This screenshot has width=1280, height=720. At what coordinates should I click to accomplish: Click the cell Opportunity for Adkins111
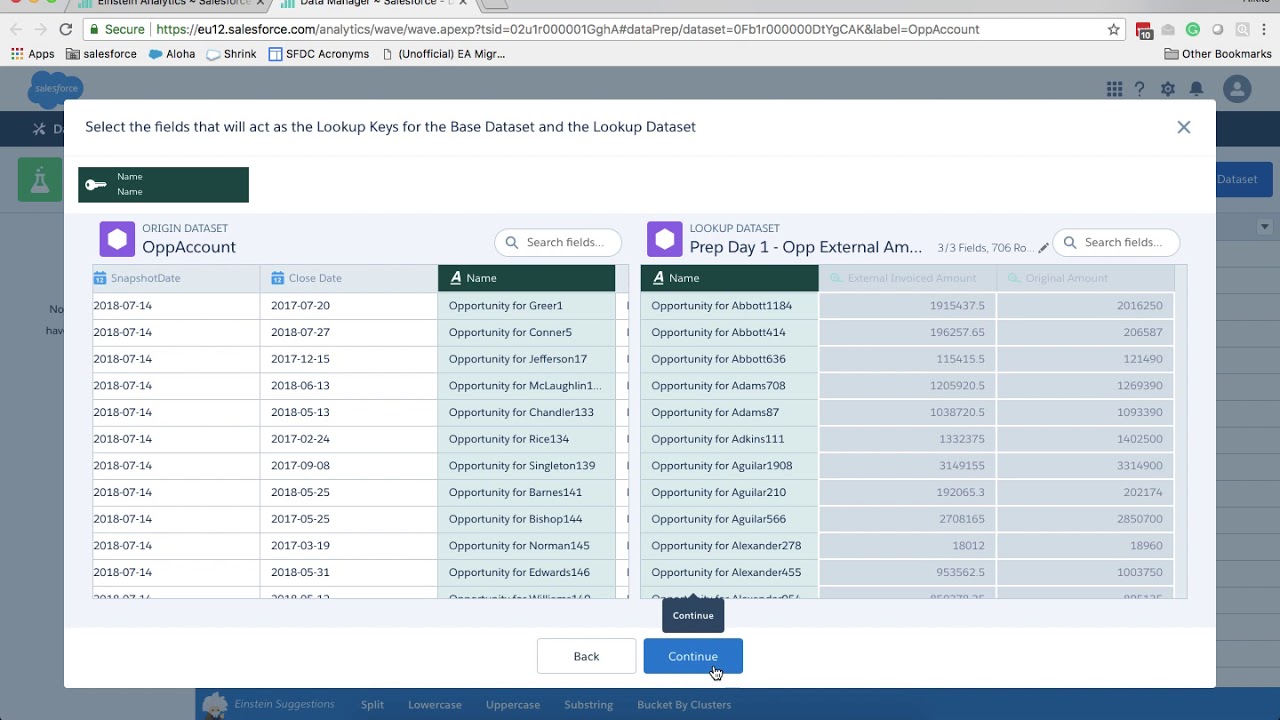point(729,439)
